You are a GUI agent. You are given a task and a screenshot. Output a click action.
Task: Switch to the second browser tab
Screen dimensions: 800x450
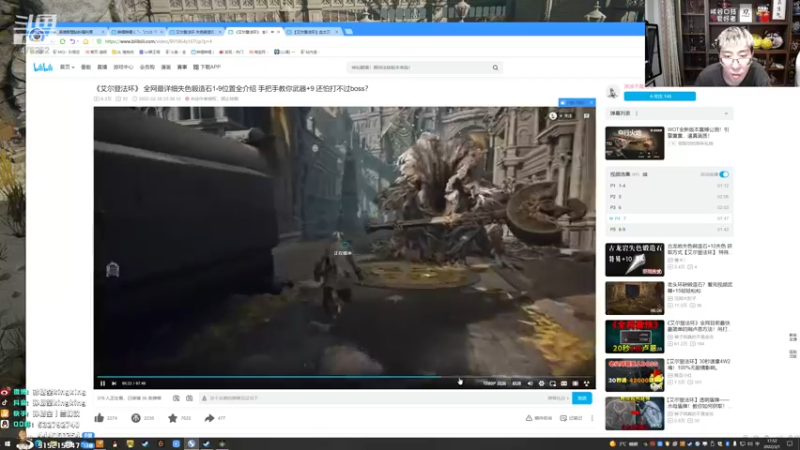[137, 32]
